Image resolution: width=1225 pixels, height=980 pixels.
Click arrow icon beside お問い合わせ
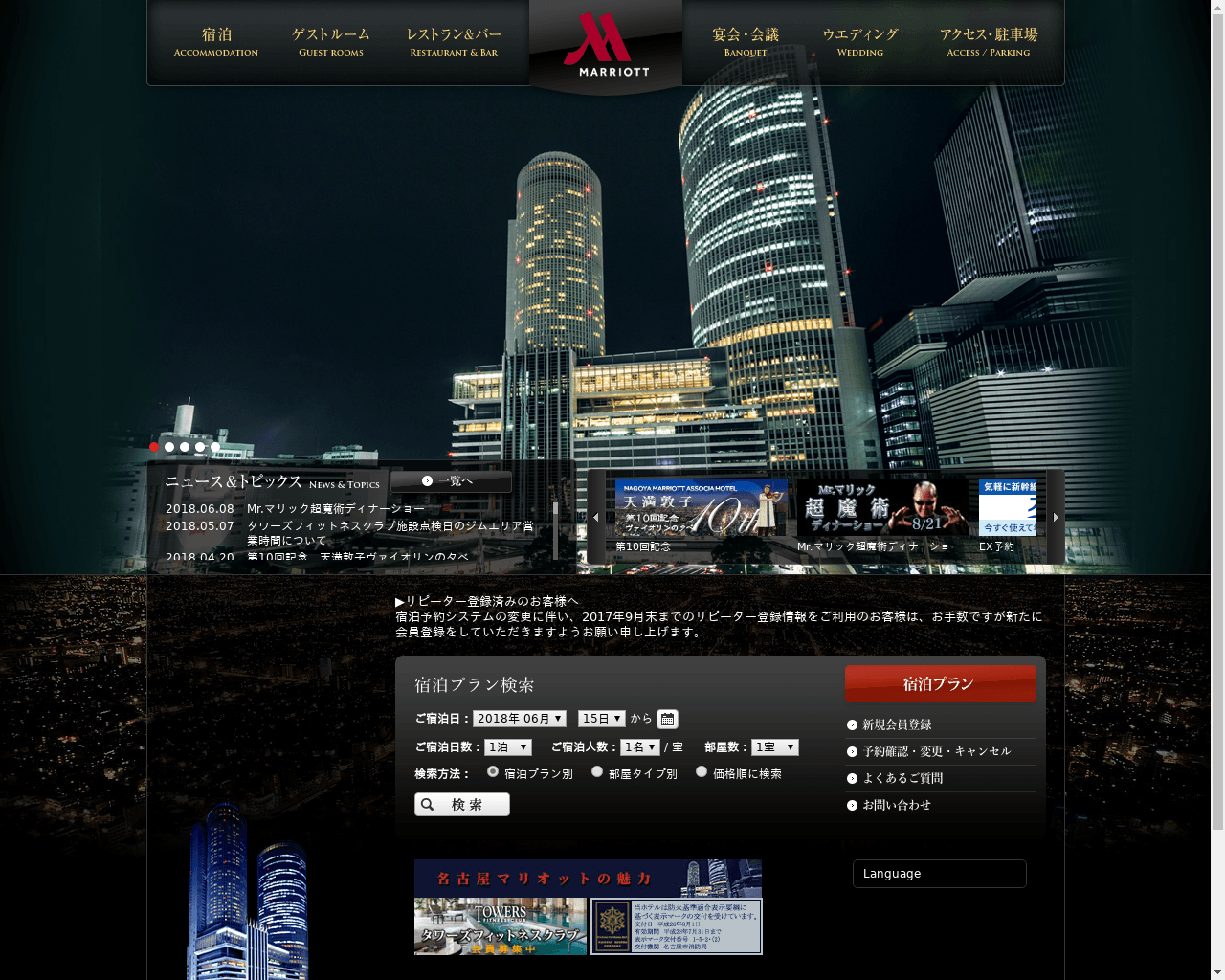(x=852, y=805)
